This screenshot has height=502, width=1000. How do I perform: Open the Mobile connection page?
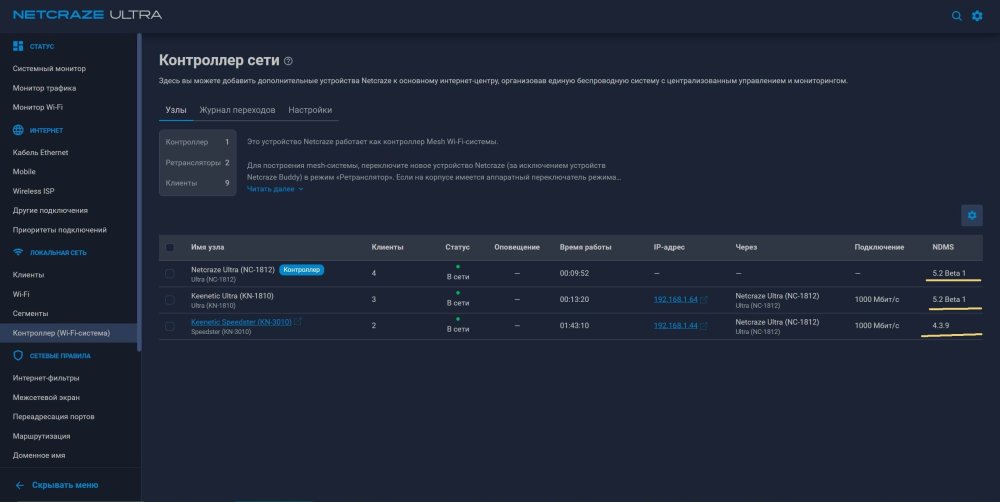[x=24, y=172]
